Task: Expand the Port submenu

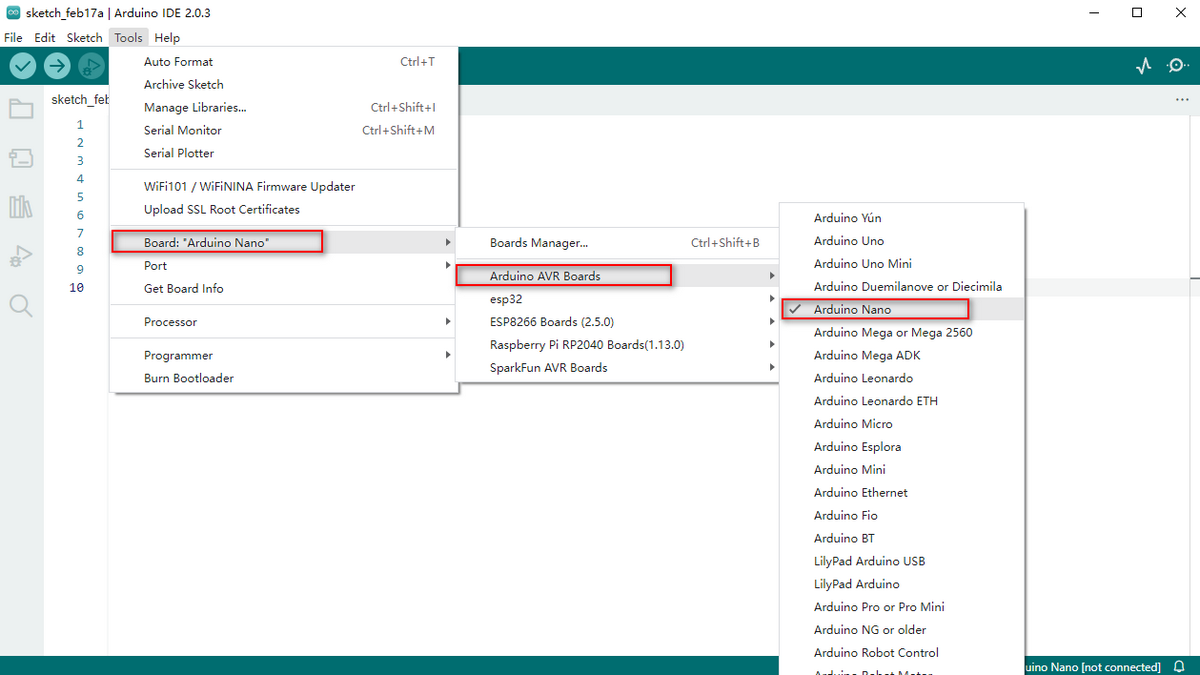Action: pos(284,265)
